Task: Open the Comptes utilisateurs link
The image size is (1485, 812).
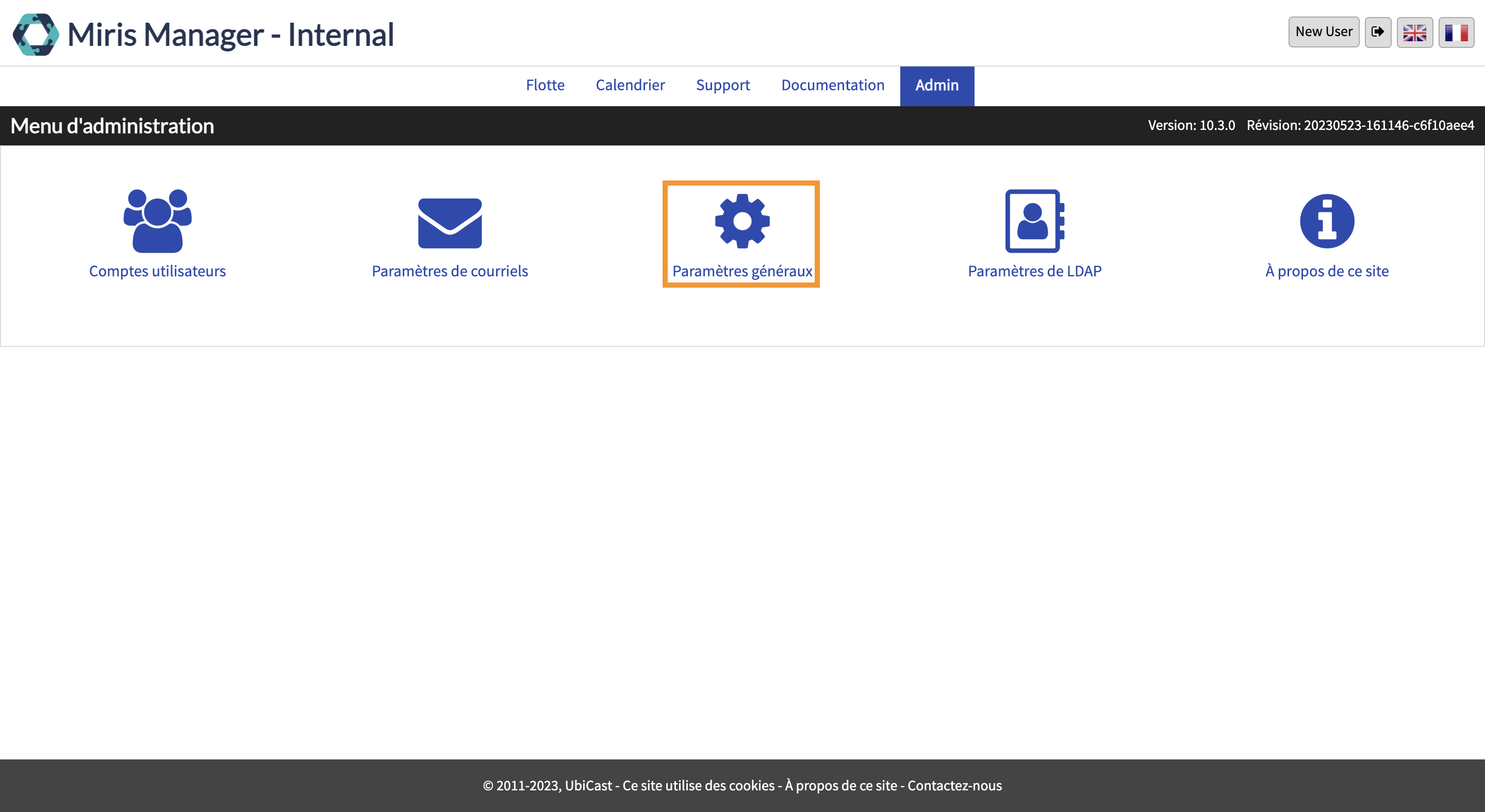Action: point(157,271)
